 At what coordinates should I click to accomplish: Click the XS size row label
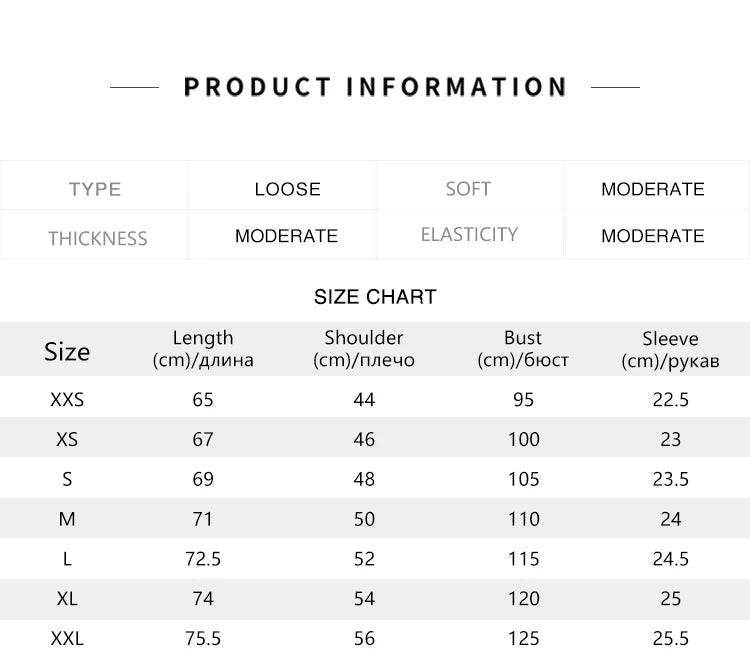pos(67,439)
